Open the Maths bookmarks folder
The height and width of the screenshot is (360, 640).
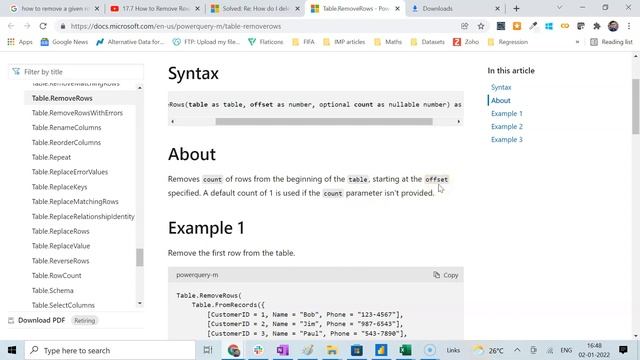[388, 42]
